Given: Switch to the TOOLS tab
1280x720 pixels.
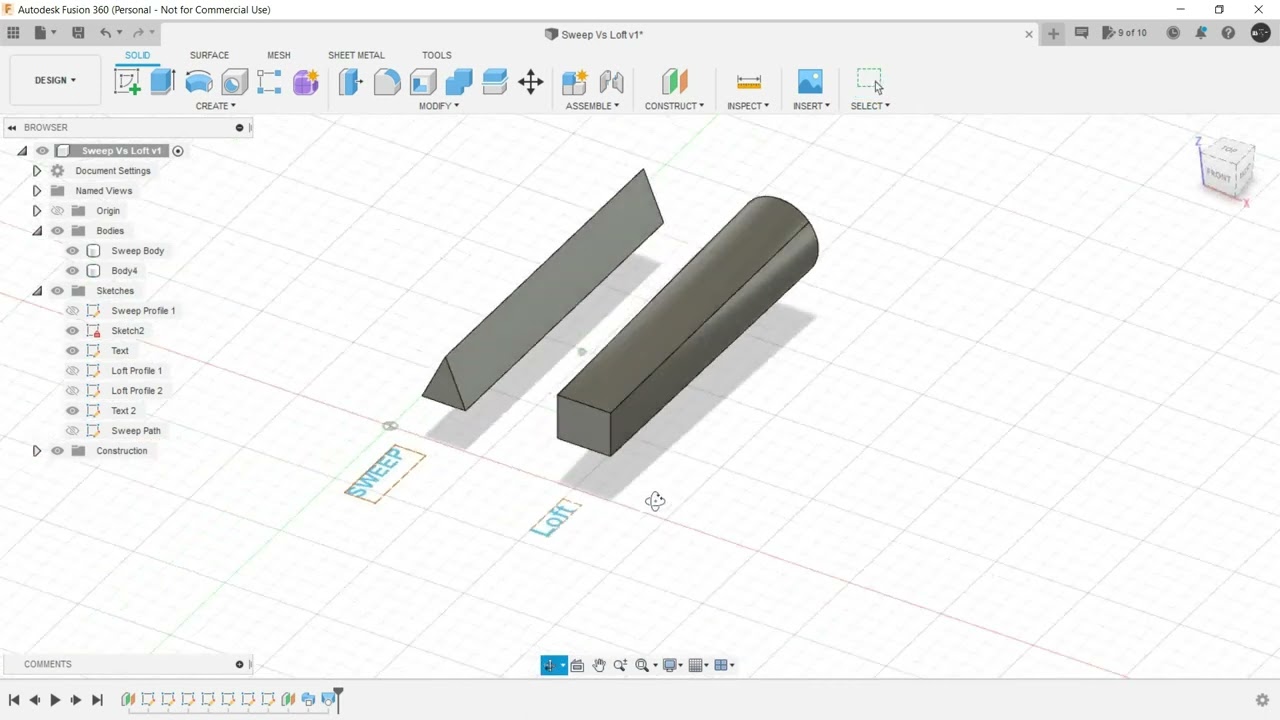Looking at the screenshot, I should coord(436,55).
